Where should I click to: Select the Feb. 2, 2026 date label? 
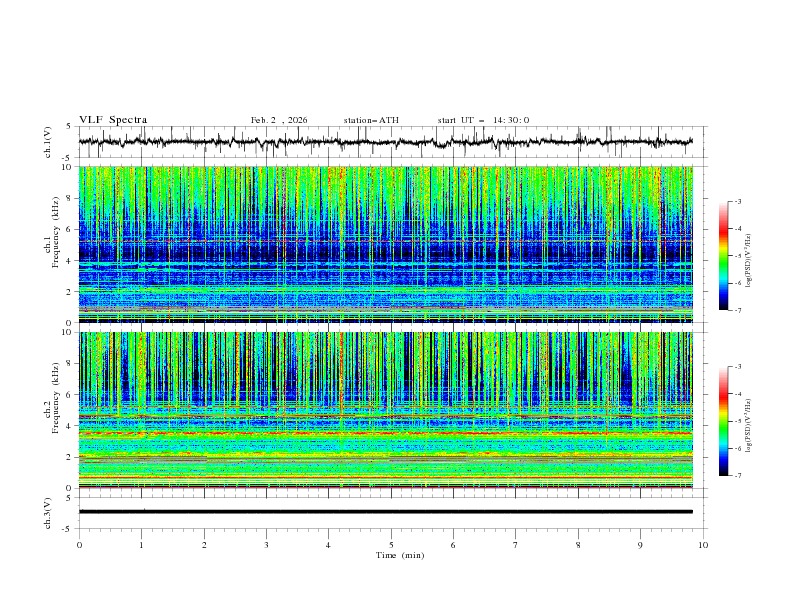pos(279,120)
